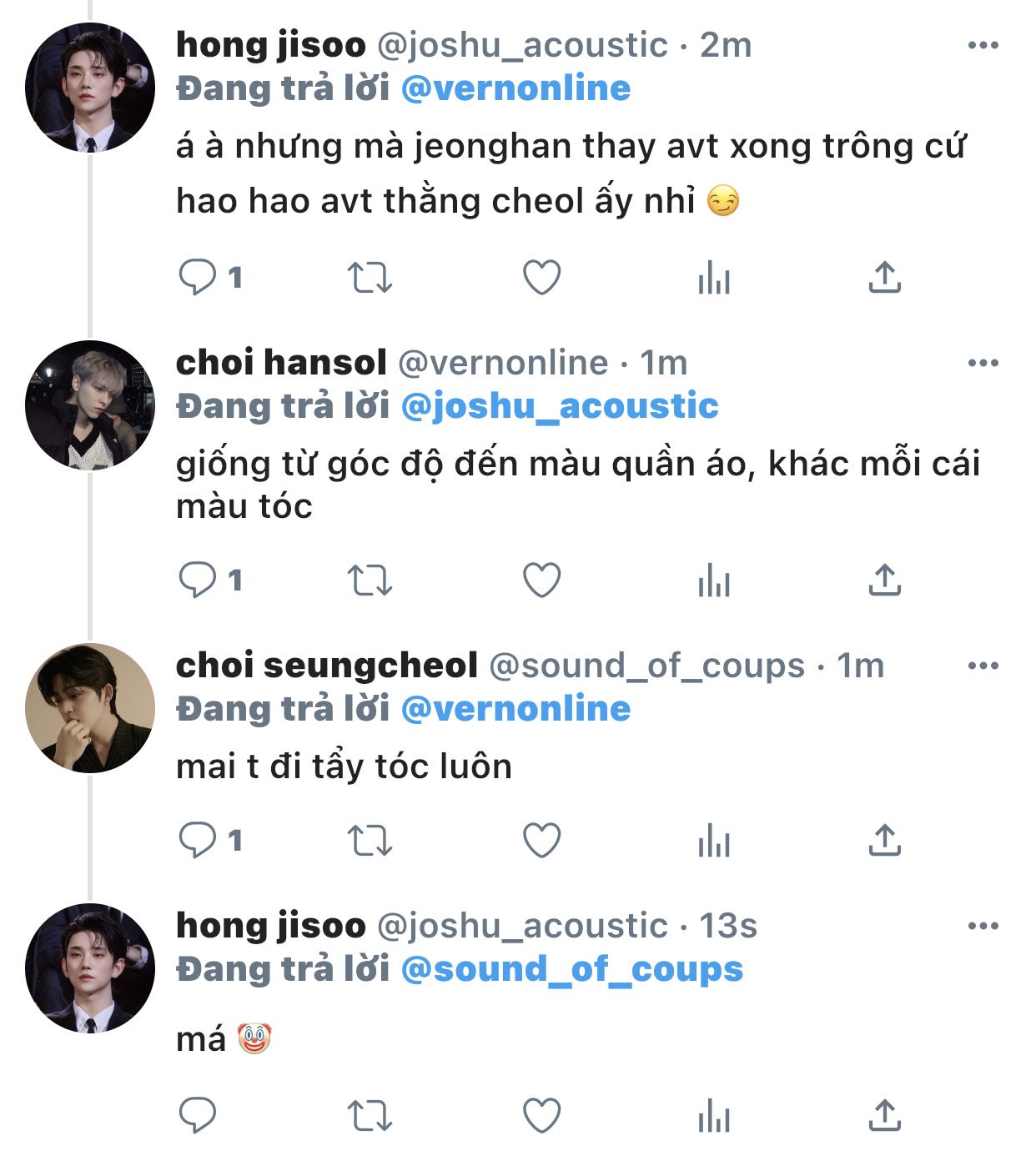
Task: Open choi hansol's profile picture
Action: [x=90, y=405]
